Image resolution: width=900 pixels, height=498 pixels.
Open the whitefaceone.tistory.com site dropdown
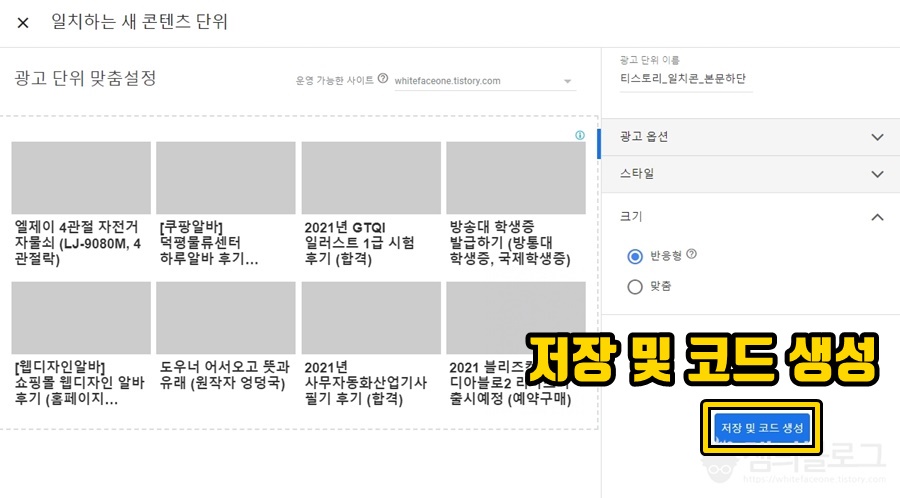(484, 81)
